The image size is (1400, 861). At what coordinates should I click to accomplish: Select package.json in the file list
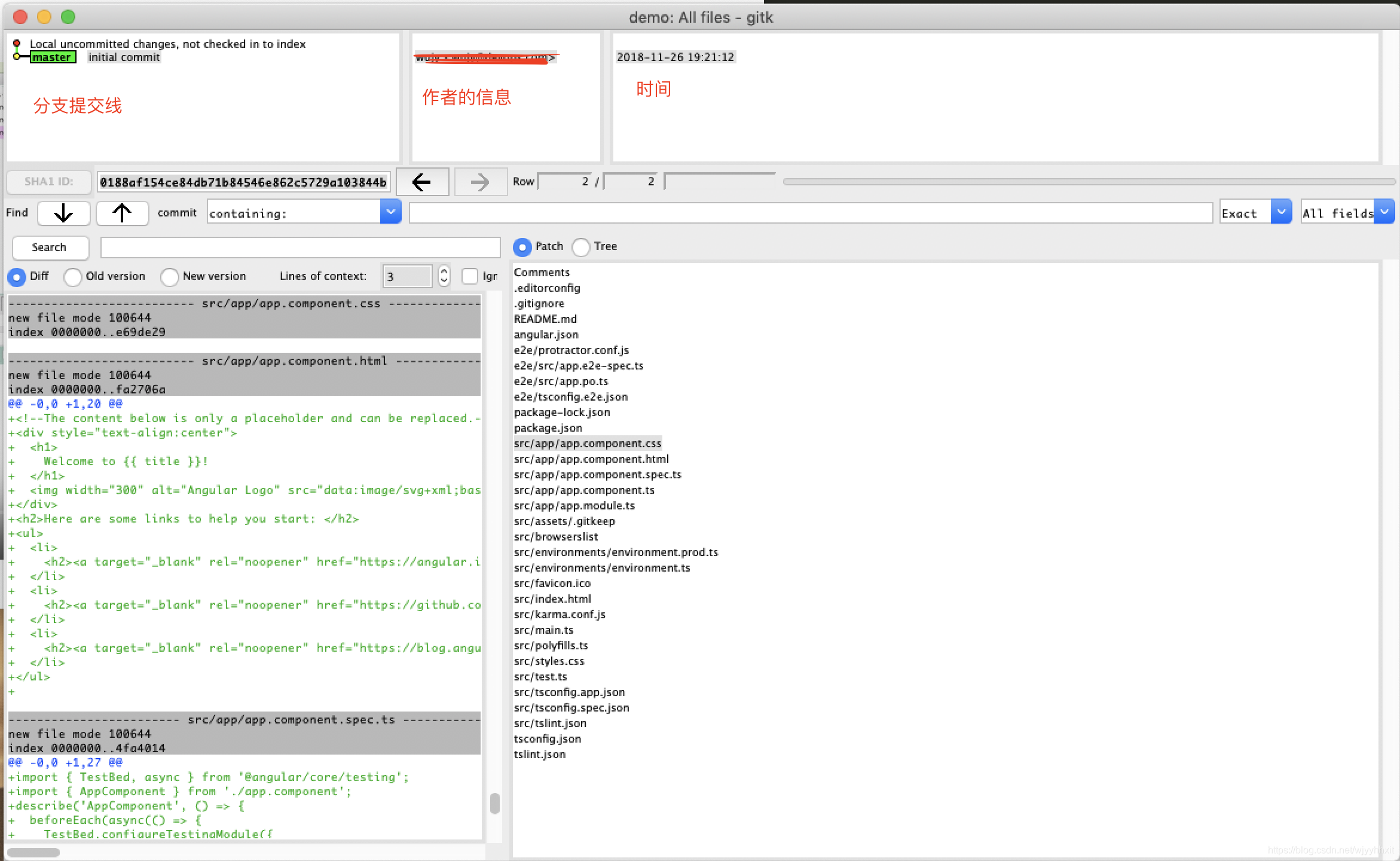548,428
